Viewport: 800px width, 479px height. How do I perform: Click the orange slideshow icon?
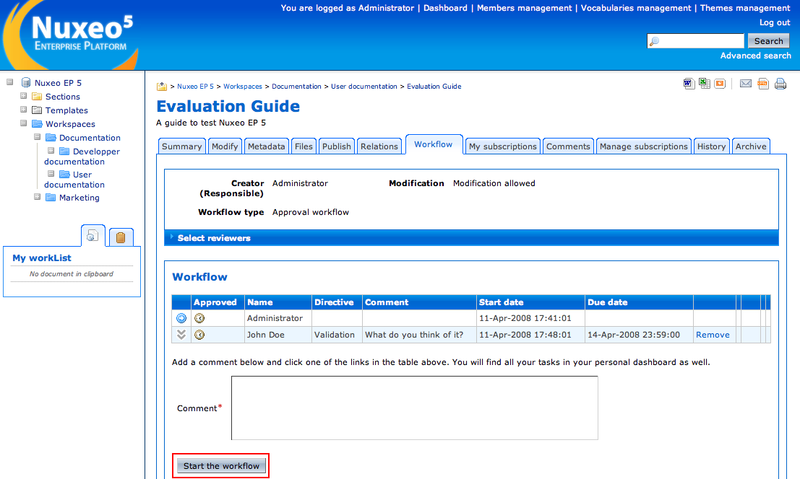pos(720,84)
